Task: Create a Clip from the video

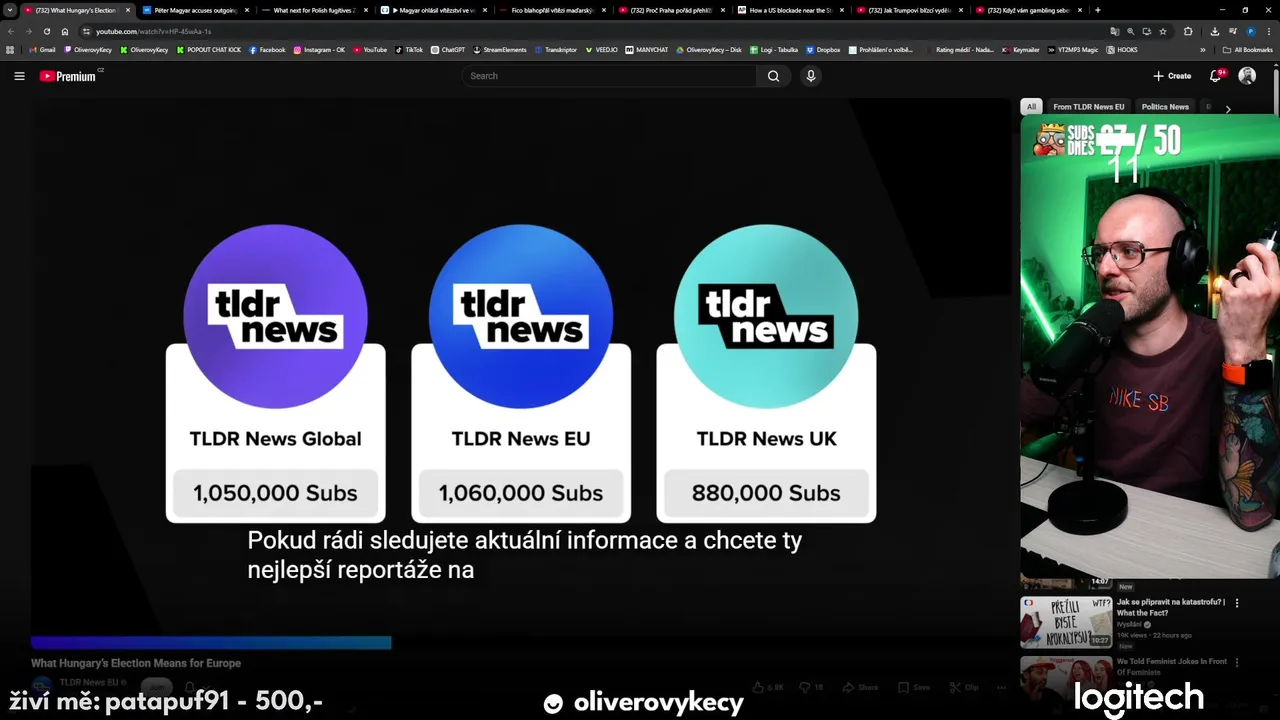Action: [965, 688]
